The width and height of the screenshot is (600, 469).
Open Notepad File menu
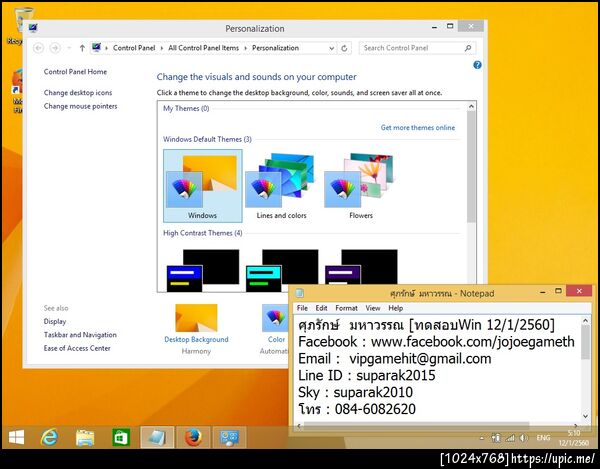302,308
